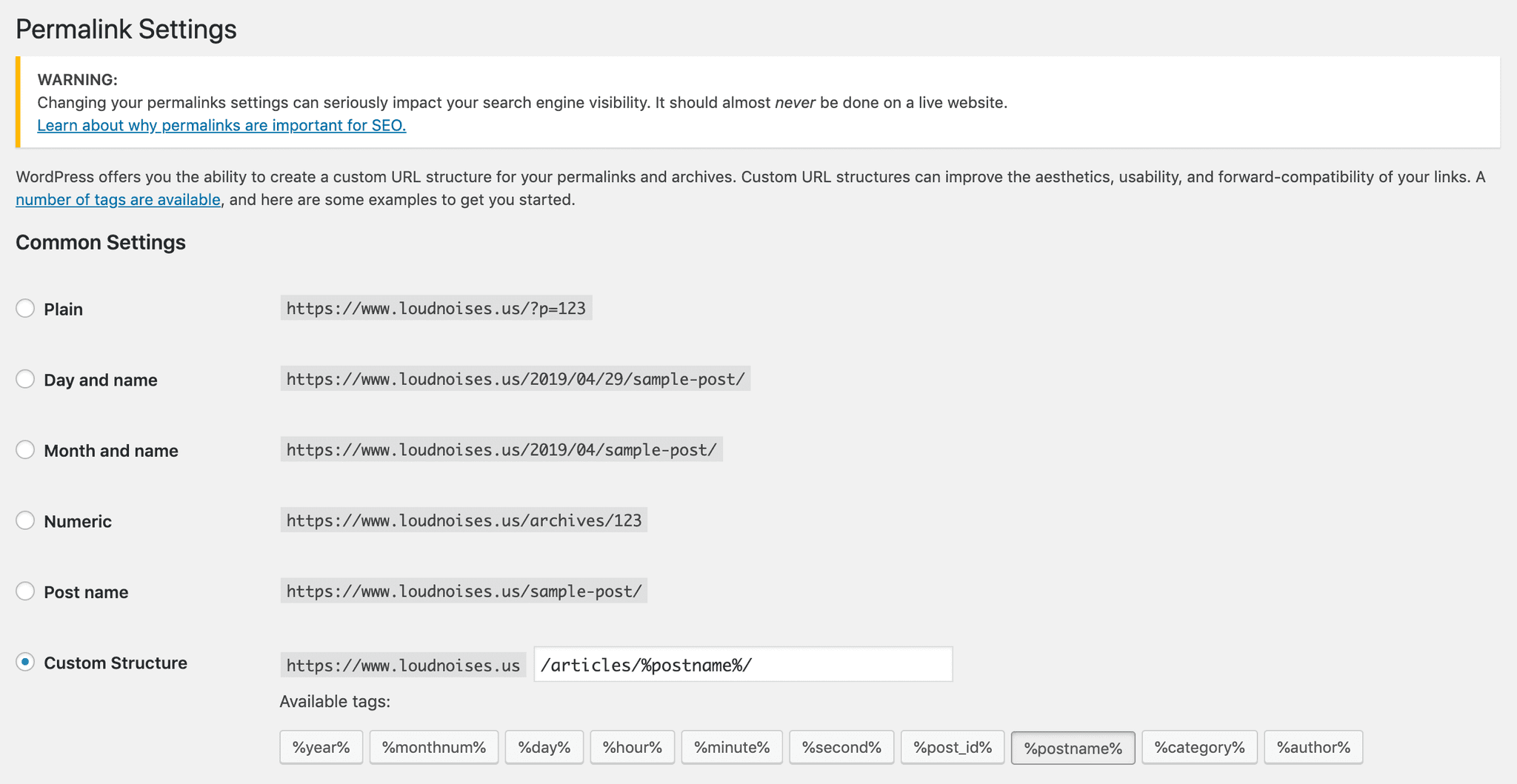This screenshot has height=784, width=1517.
Task: Click the archives/123 example URL
Action: (x=464, y=520)
